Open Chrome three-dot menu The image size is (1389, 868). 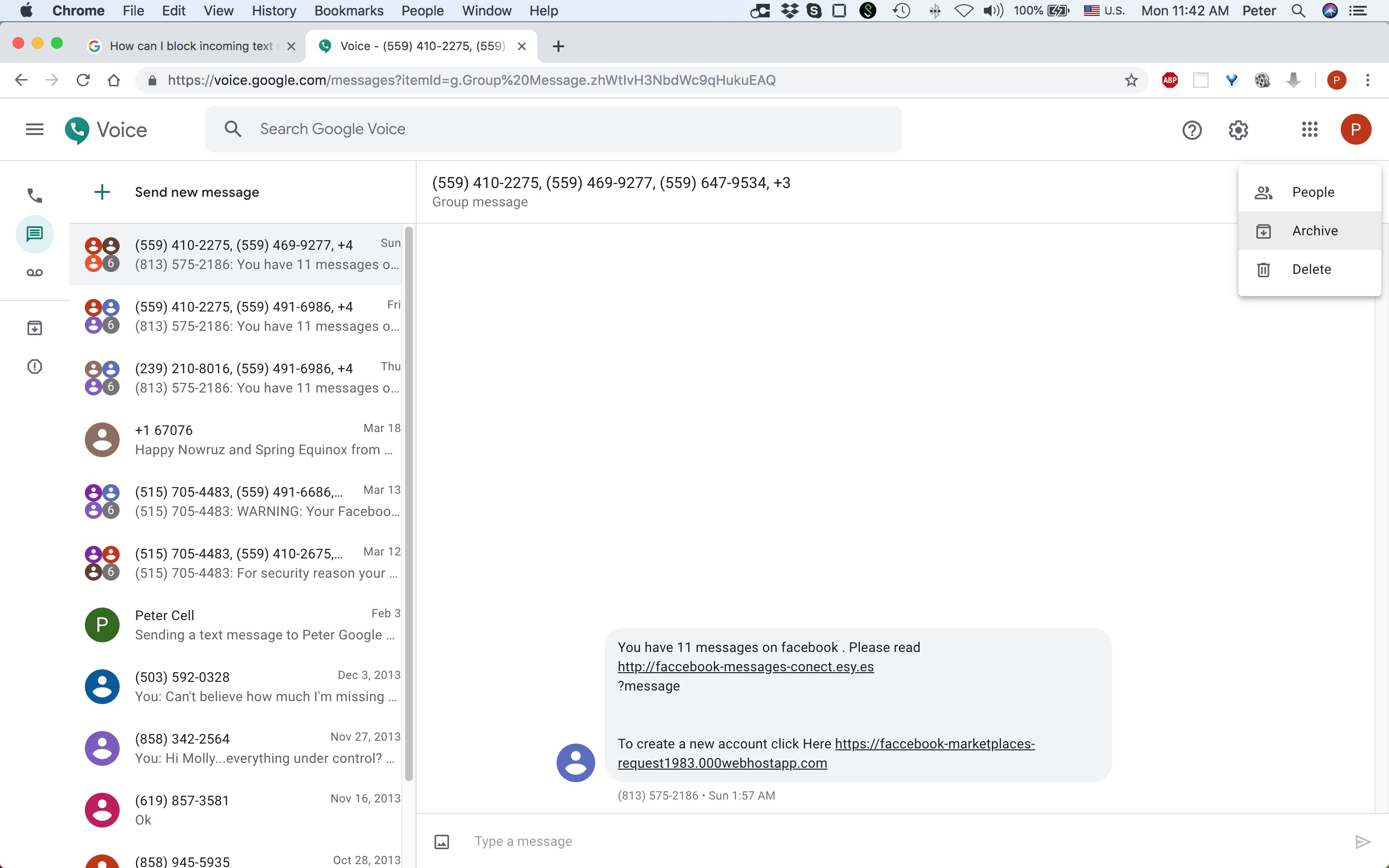tap(1368, 81)
